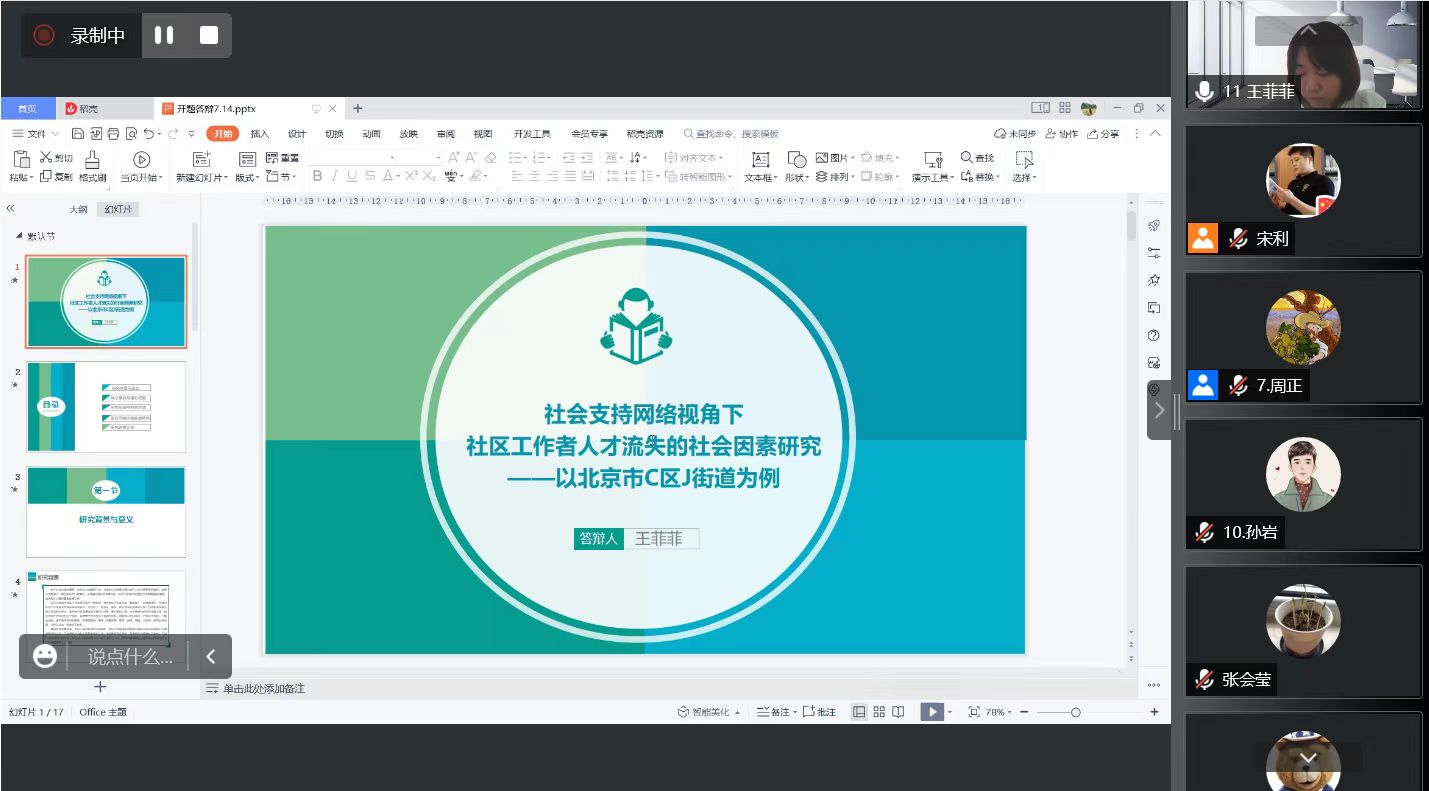
Task: Switch to slide sorter grid view
Action: point(879,712)
